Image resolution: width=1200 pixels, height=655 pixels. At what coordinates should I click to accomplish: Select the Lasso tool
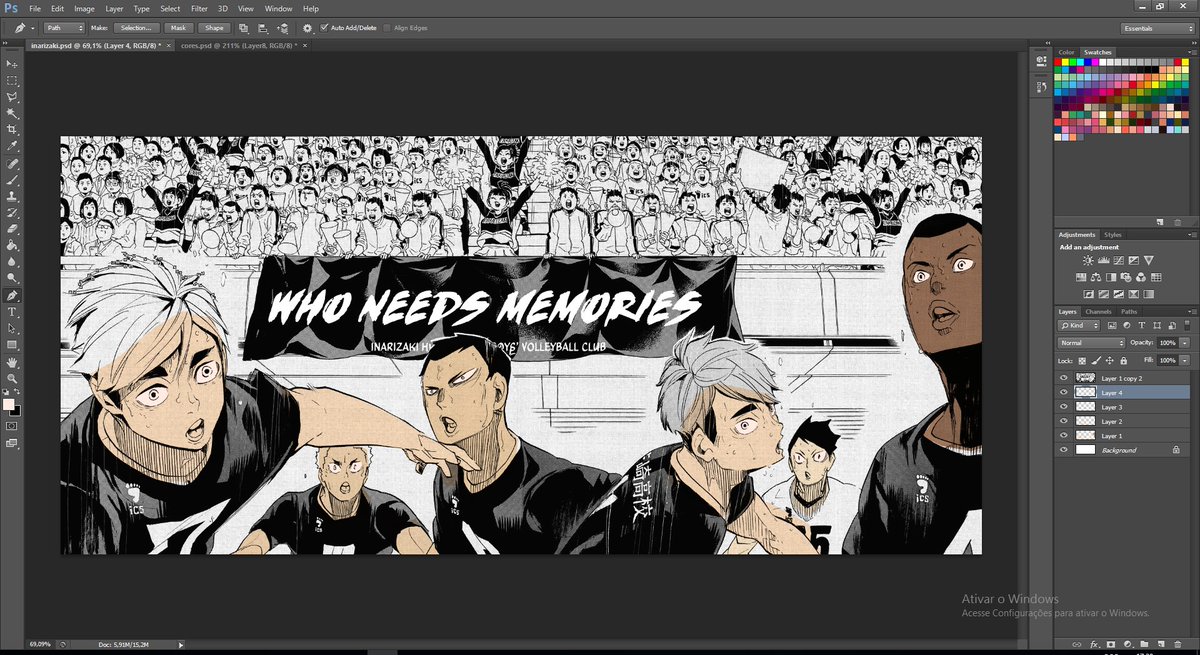pos(12,97)
